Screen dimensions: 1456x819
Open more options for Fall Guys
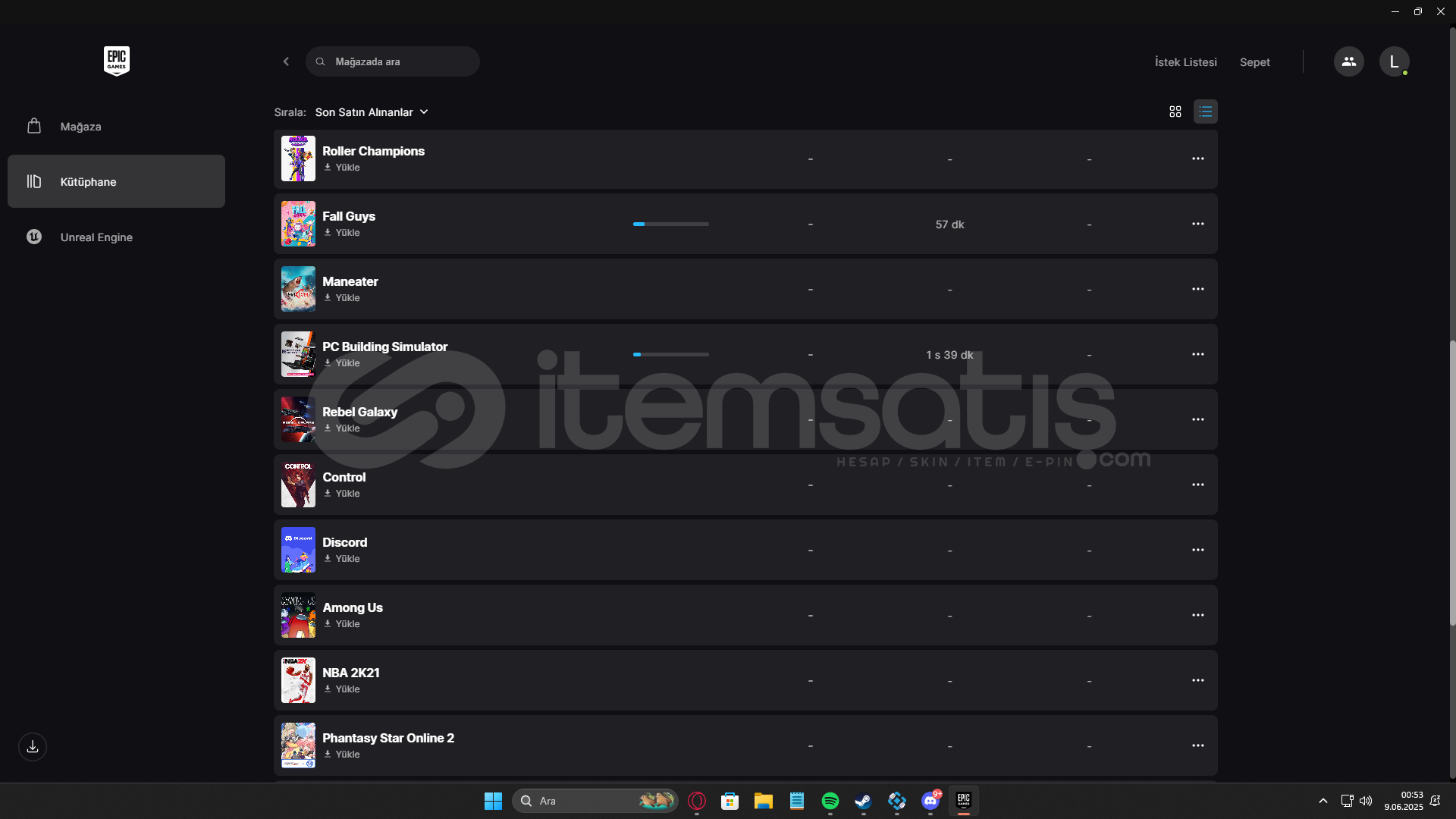1197,224
